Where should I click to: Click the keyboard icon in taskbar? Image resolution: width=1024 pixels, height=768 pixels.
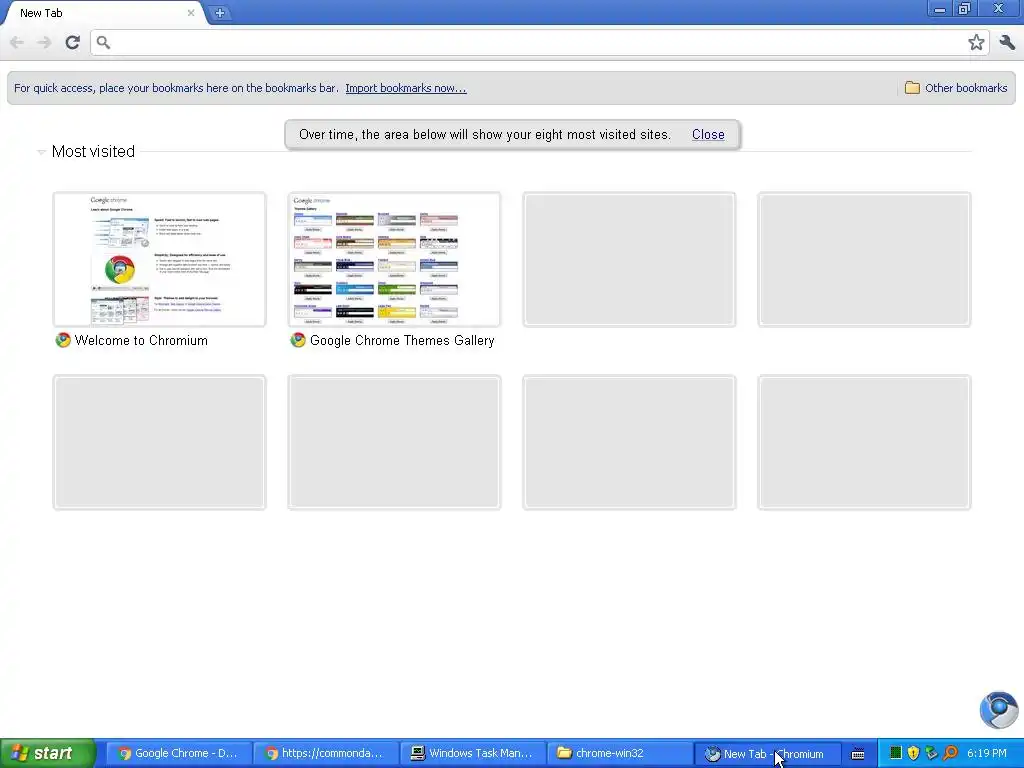click(858, 754)
